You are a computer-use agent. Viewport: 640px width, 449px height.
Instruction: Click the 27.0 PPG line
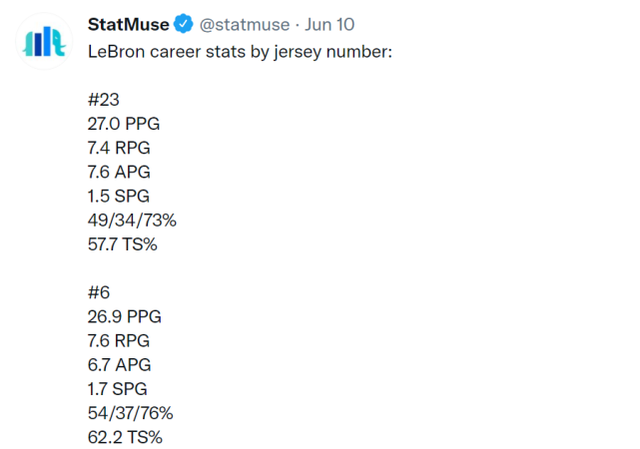point(124,123)
